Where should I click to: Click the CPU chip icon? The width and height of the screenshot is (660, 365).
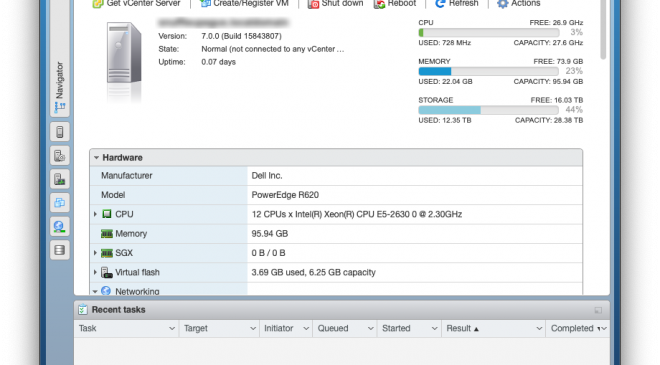coord(107,214)
